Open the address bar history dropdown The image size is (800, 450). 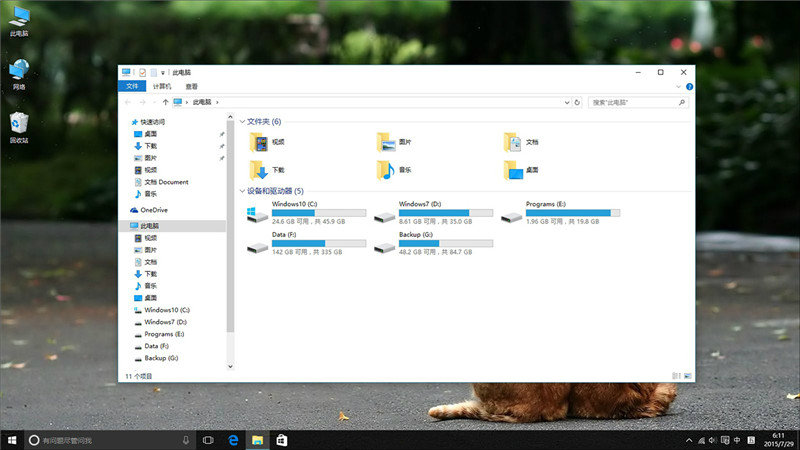pos(567,102)
